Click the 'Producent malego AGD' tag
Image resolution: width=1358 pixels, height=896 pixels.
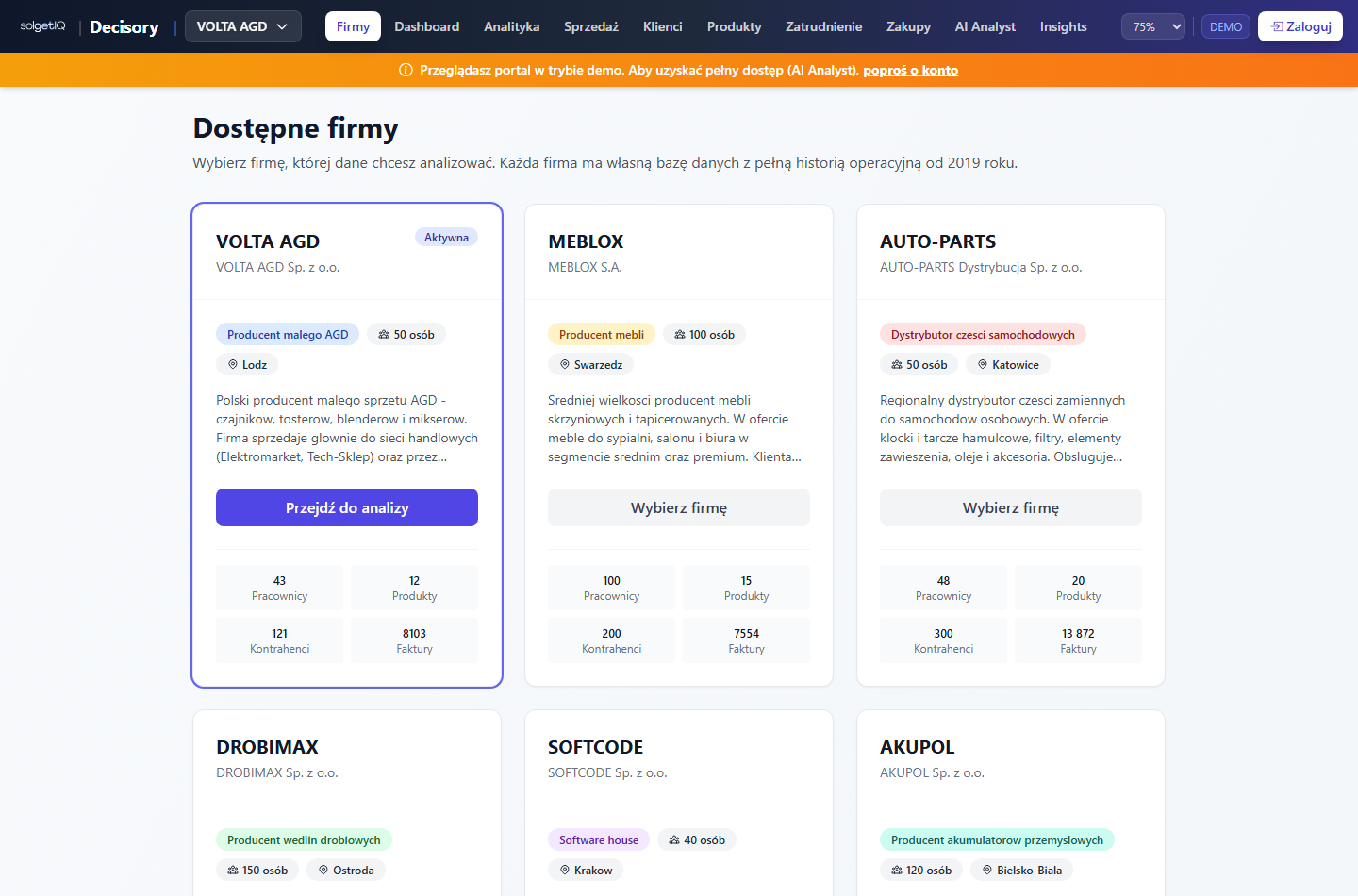click(x=288, y=335)
